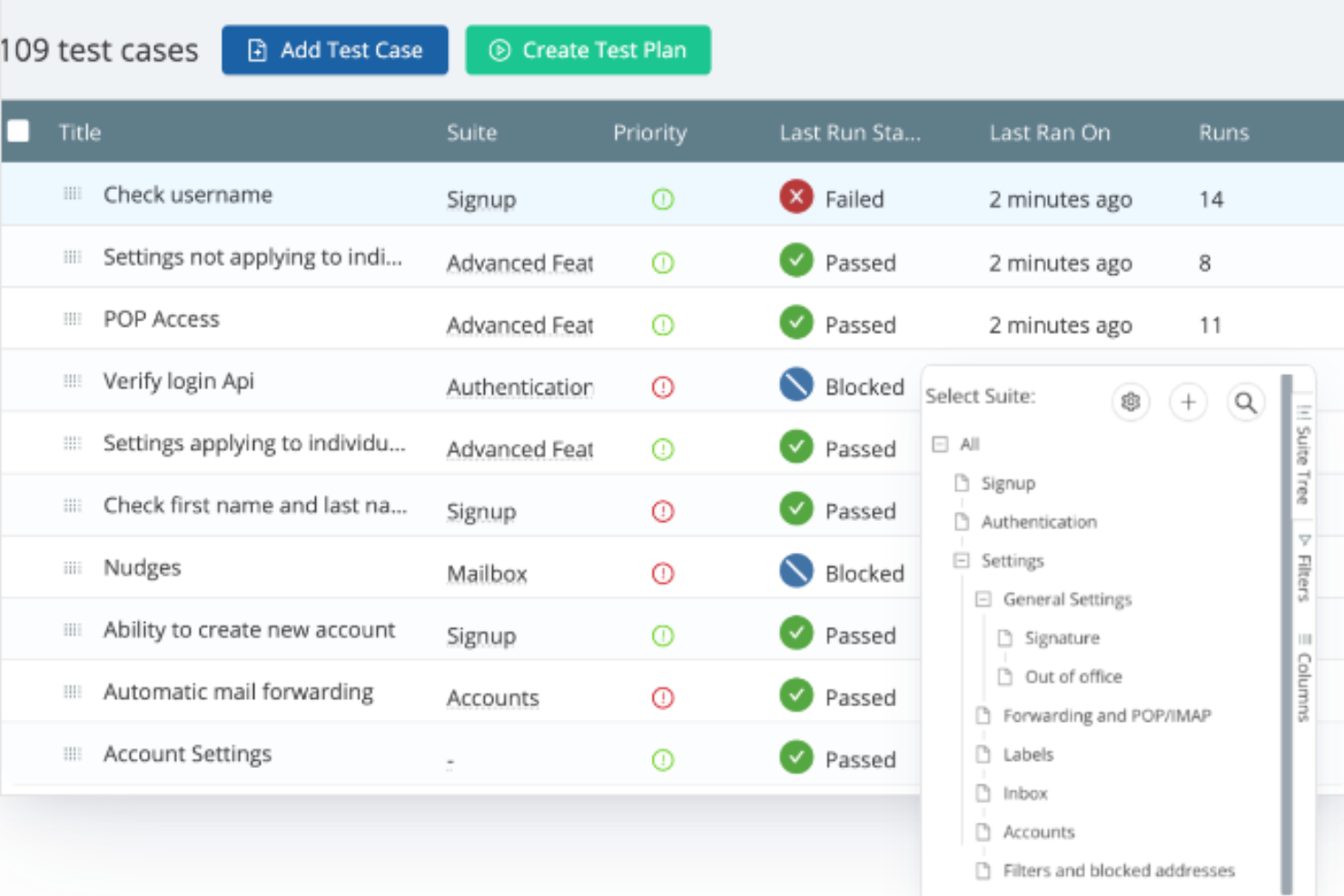This screenshot has width=1344, height=896.
Task: Select the Authentication suite in the tree
Action: 1039,522
